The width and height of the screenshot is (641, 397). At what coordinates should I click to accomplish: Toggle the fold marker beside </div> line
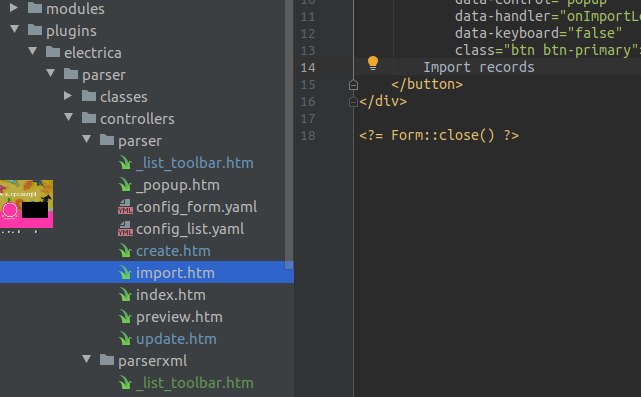354,102
